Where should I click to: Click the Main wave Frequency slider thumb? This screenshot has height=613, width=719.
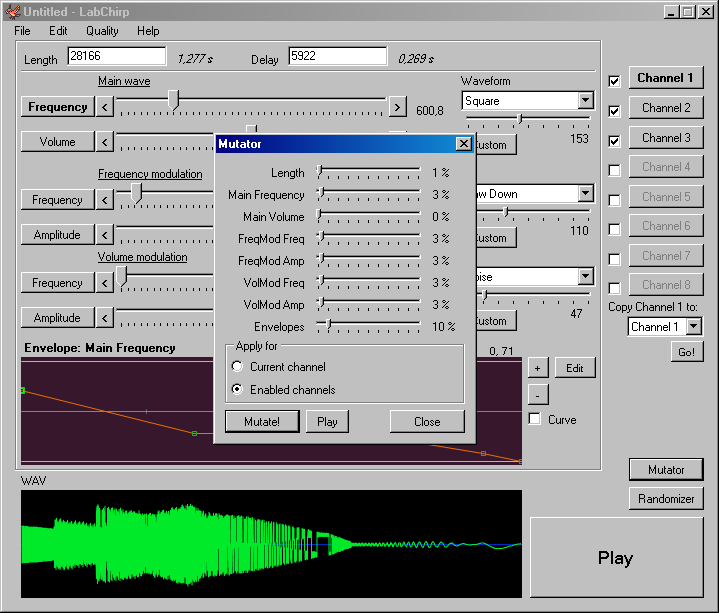[173, 100]
